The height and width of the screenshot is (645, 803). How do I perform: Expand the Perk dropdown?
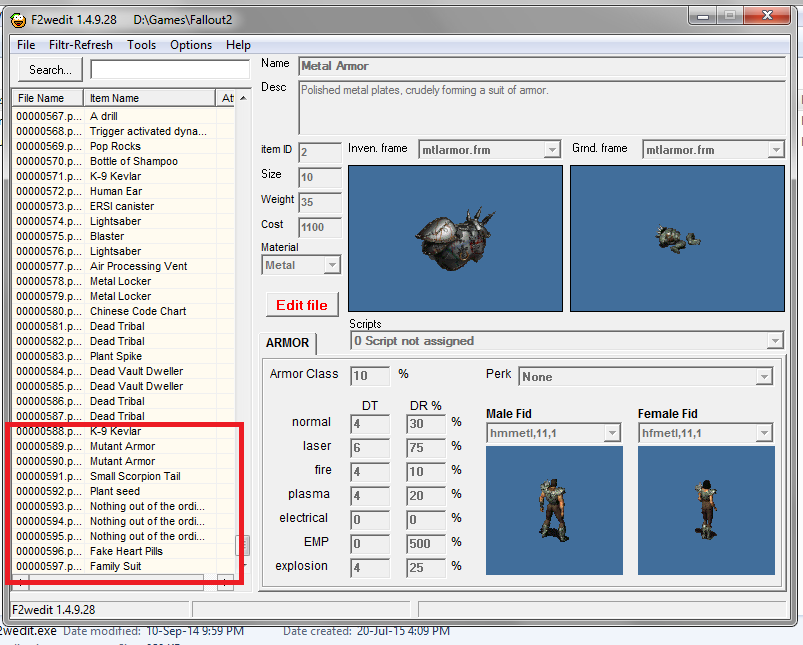[x=764, y=377]
